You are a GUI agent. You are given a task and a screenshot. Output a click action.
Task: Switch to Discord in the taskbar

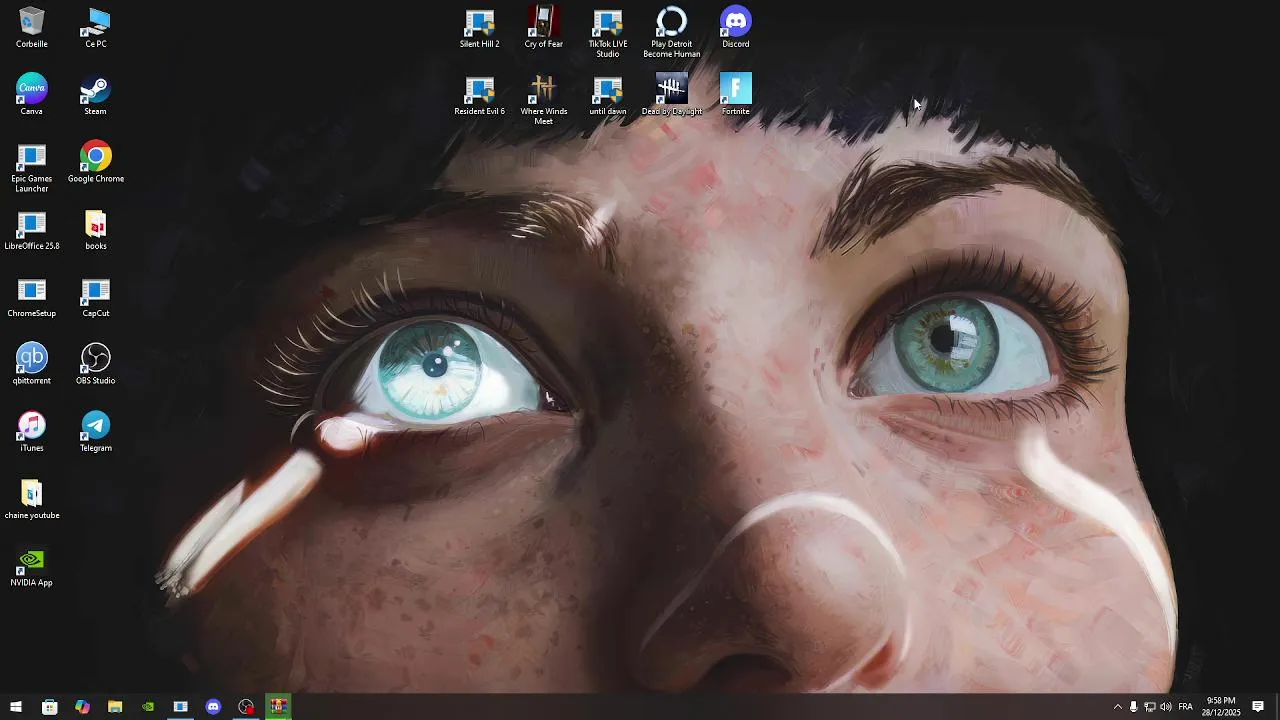pyautogui.click(x=213, y=707)
